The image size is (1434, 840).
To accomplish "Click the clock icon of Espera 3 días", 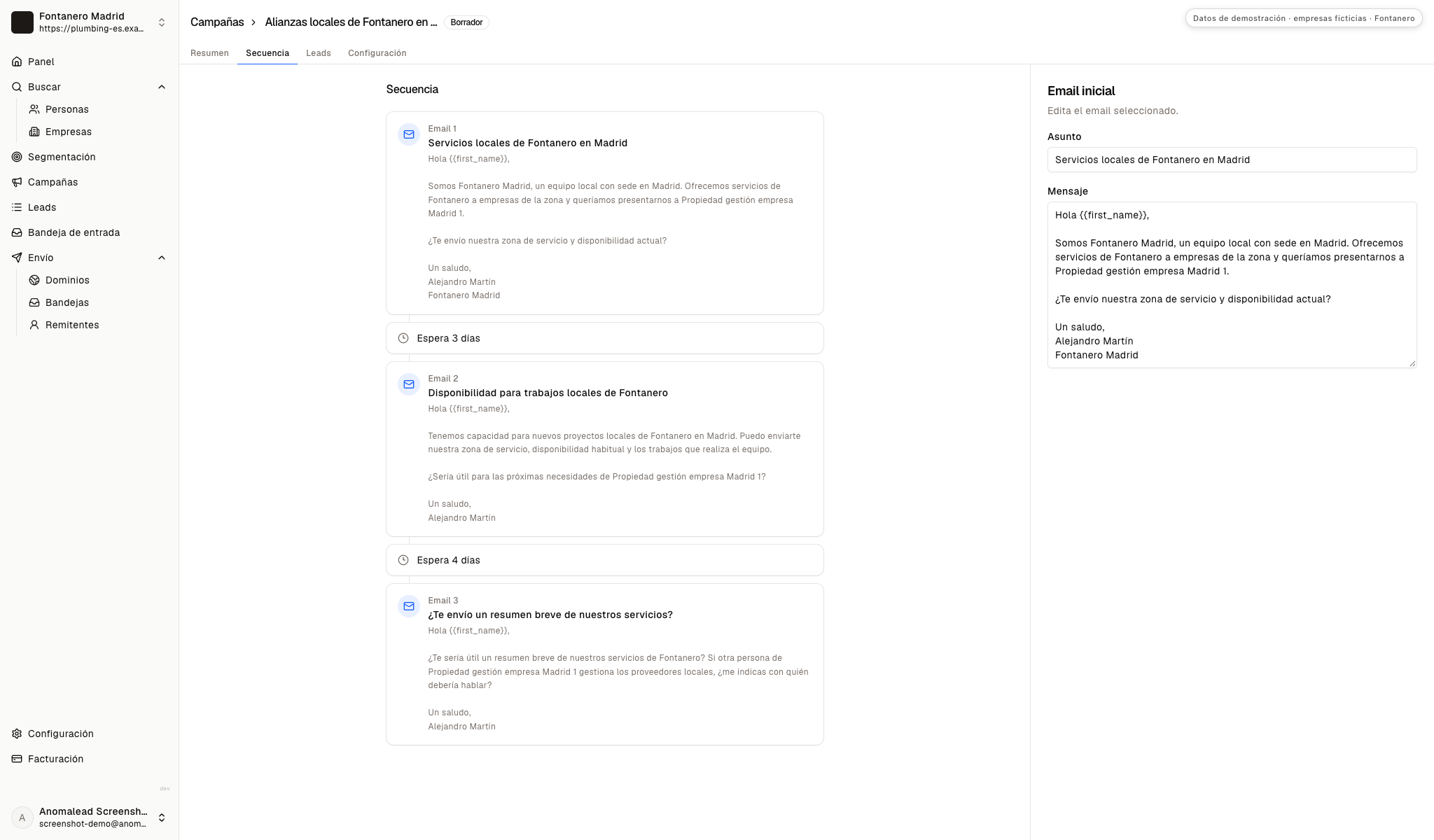I will (x=403, y=338).
